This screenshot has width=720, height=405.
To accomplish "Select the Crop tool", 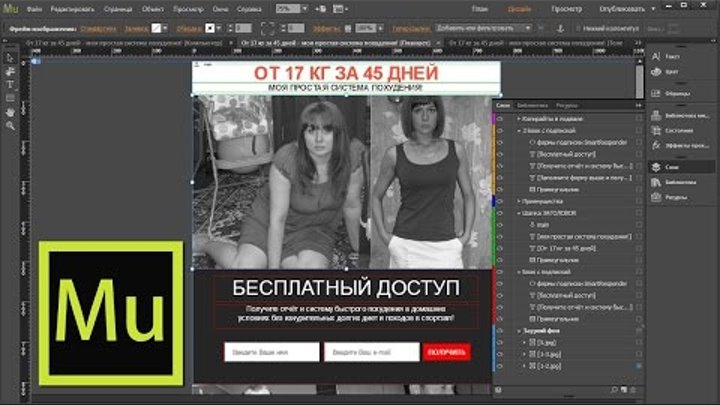I will [x=10, y=72].
